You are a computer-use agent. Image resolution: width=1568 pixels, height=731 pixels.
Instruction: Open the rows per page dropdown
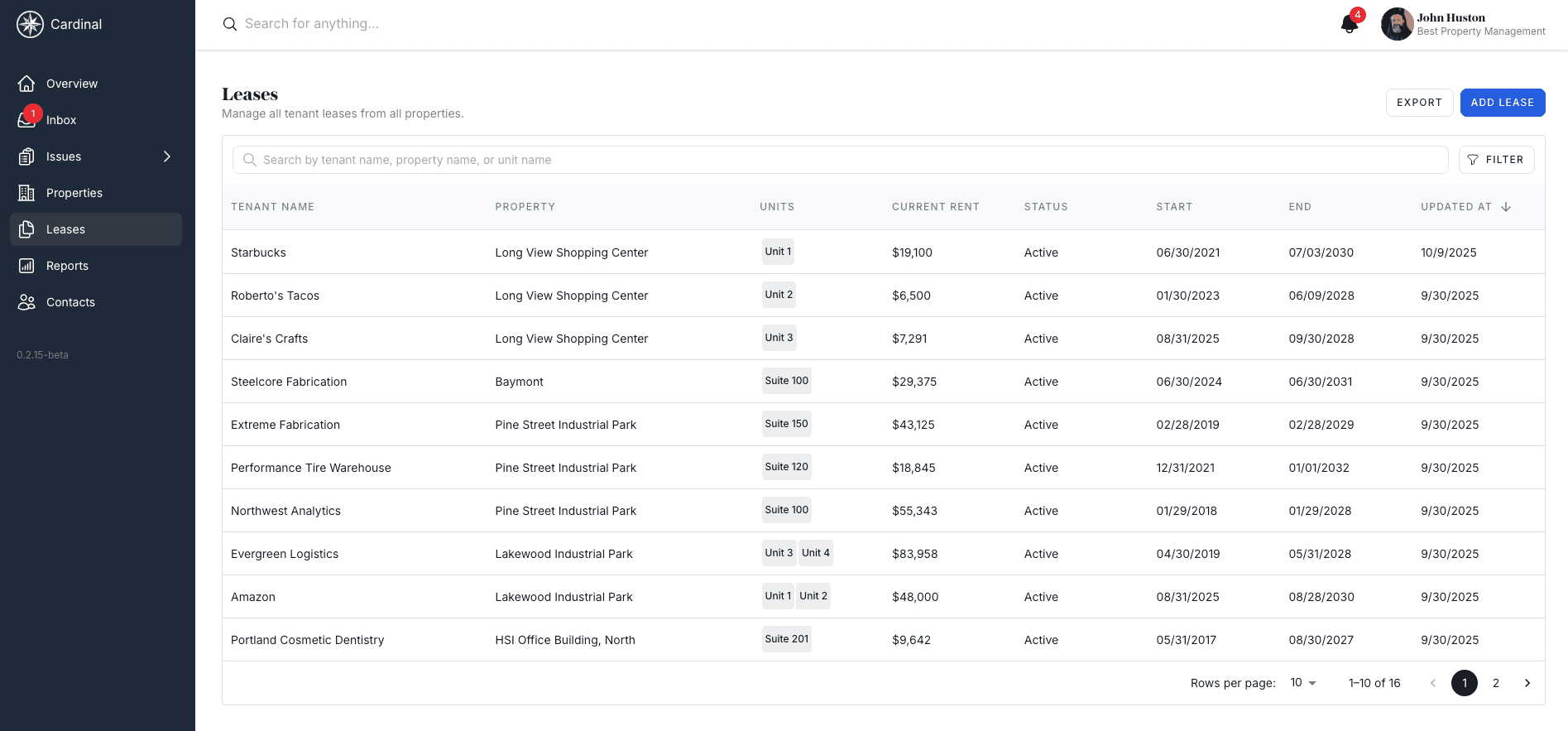1303,683
